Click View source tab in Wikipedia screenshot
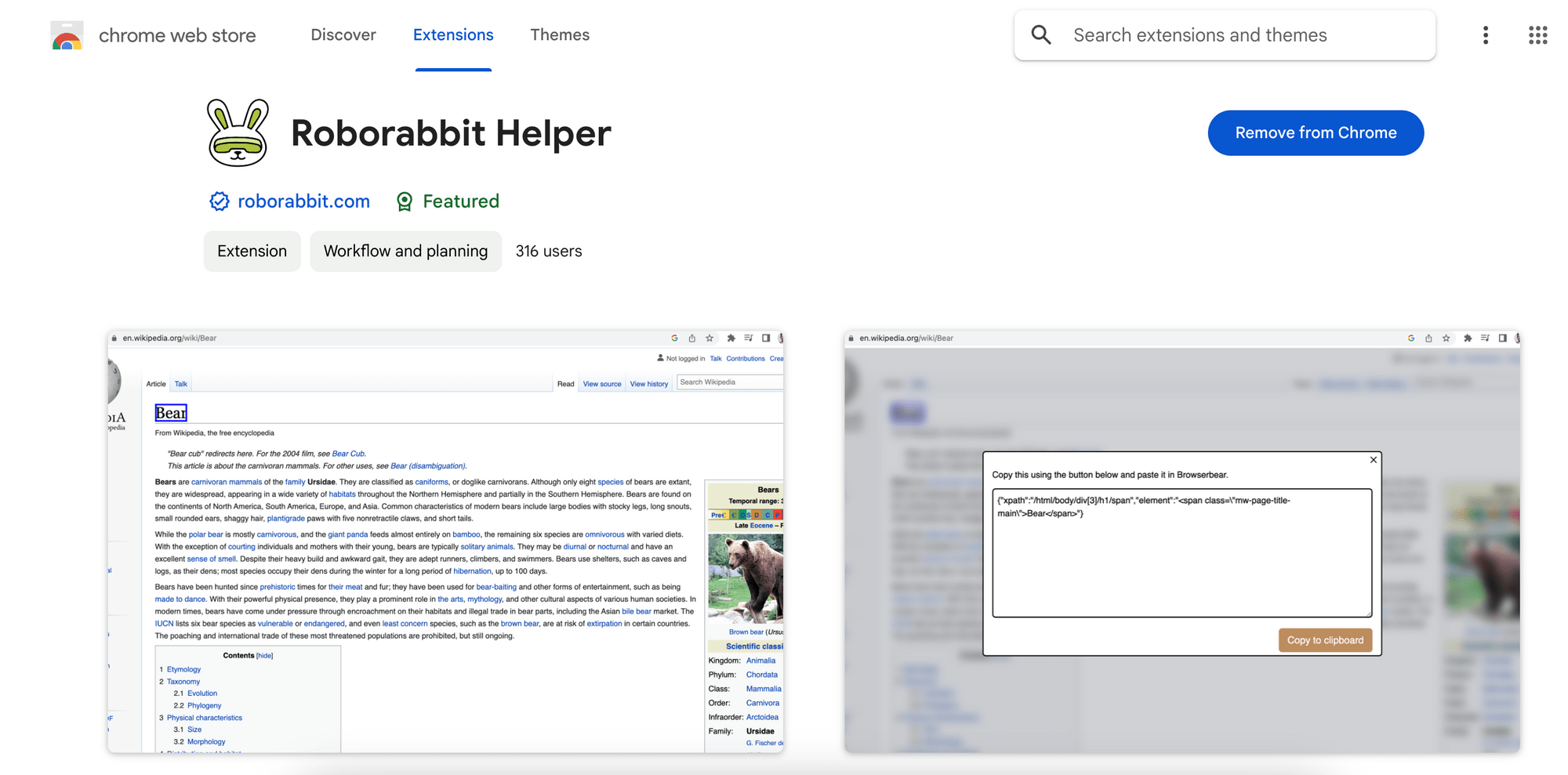This screenshot has width=1568, height=775. coord(602,384)
